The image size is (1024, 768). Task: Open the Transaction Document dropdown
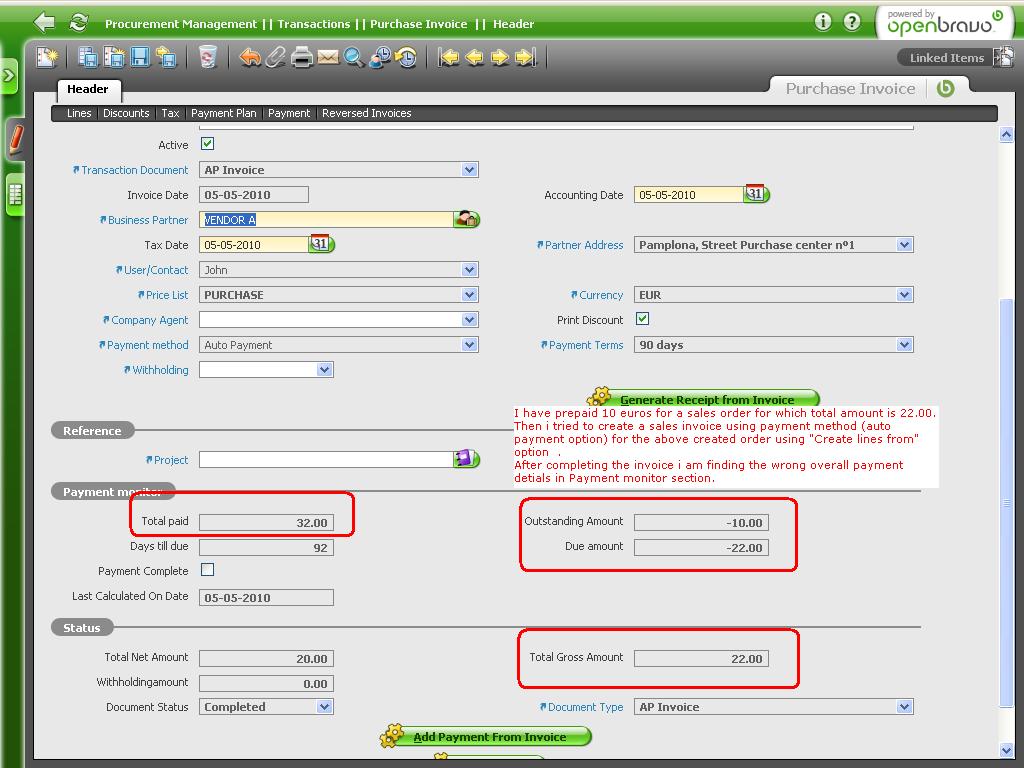[469, 170]
